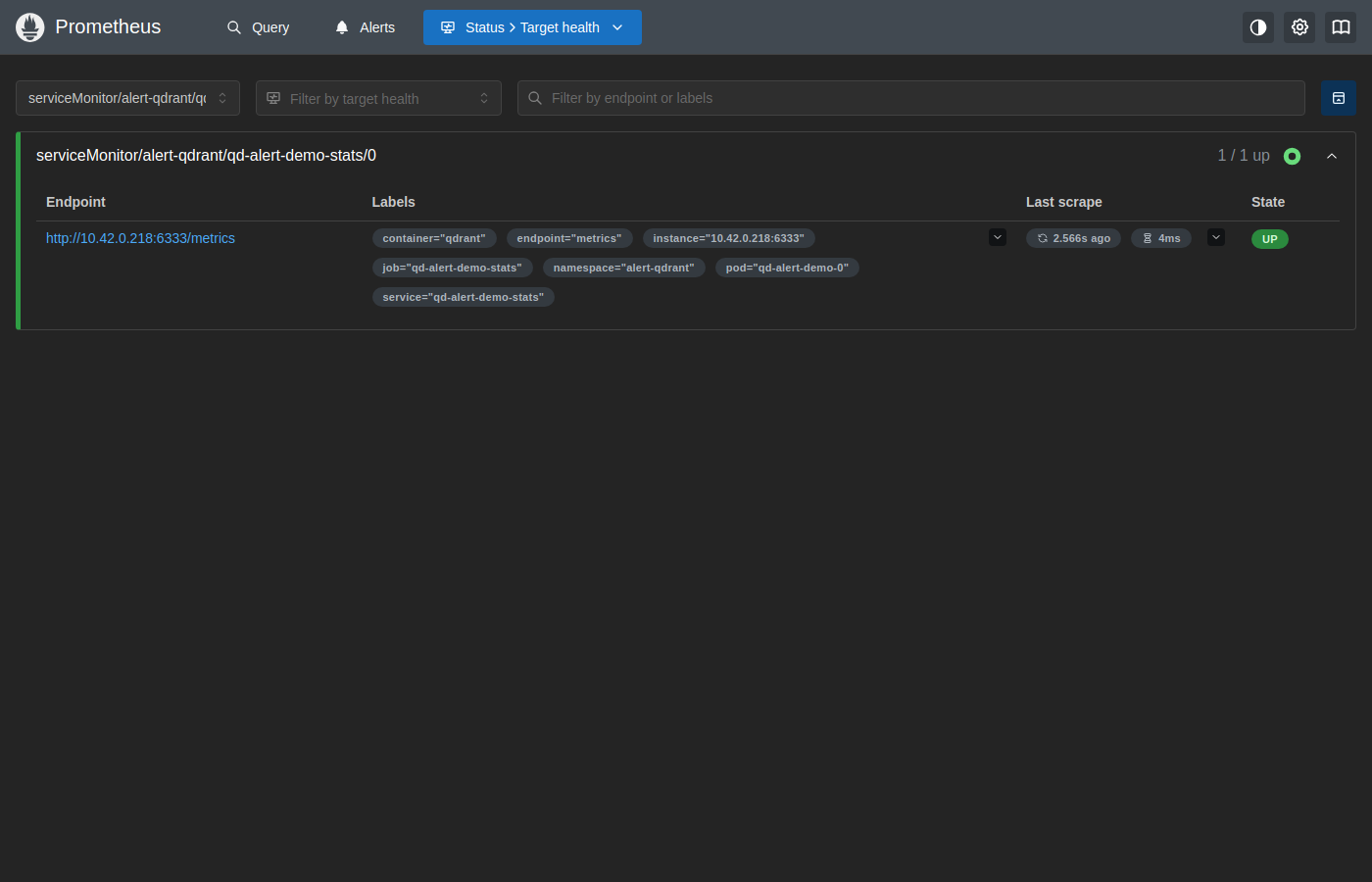
Task: Click the endpoint="metrics" label badge
Action: [569, 238]
